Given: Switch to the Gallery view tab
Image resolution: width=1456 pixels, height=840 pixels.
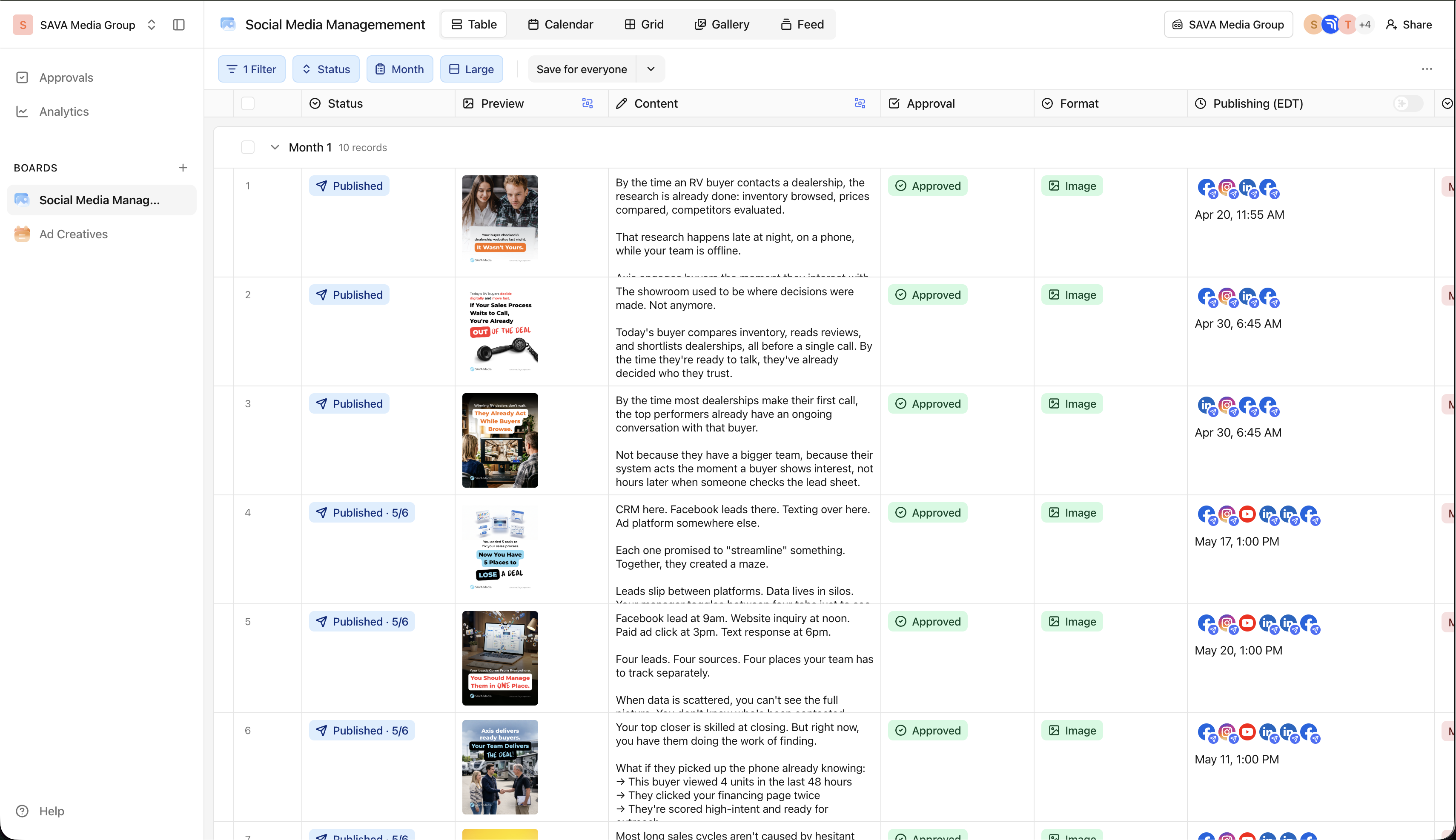Looking at the screenshot, I should (721, 24).
